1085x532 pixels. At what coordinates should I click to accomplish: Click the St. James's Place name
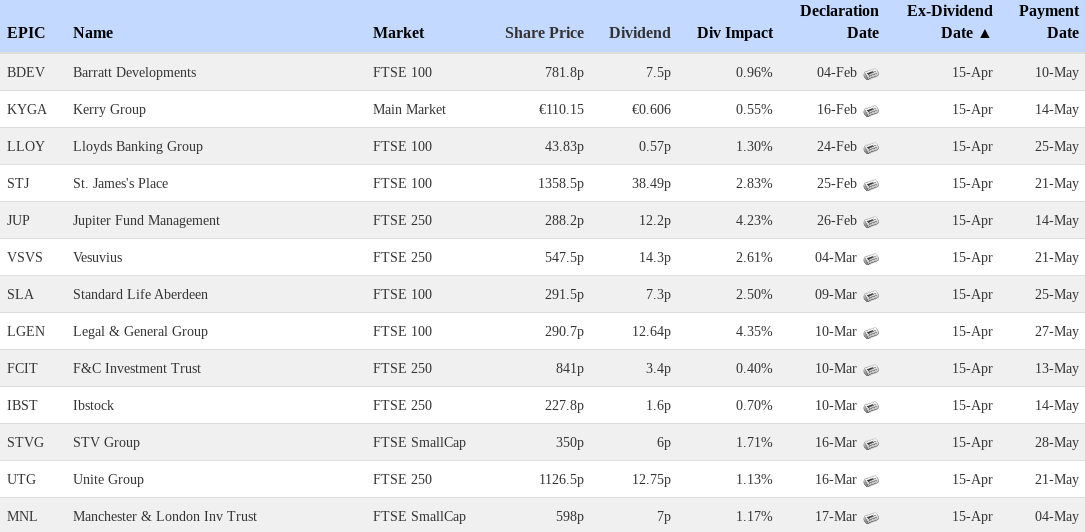coord(120,183)
